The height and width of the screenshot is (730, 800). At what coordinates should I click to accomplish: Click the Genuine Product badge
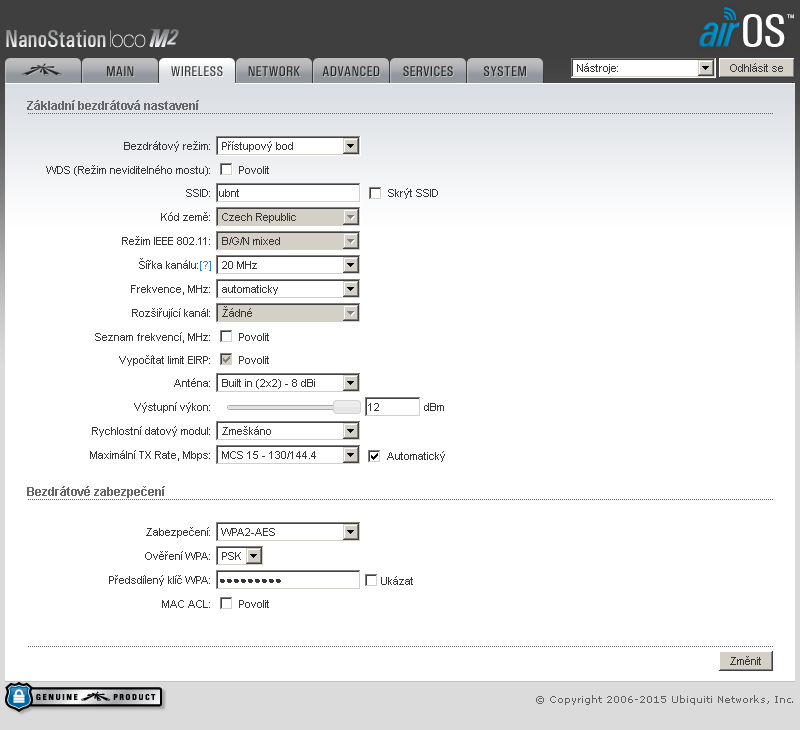pos(84,696)
